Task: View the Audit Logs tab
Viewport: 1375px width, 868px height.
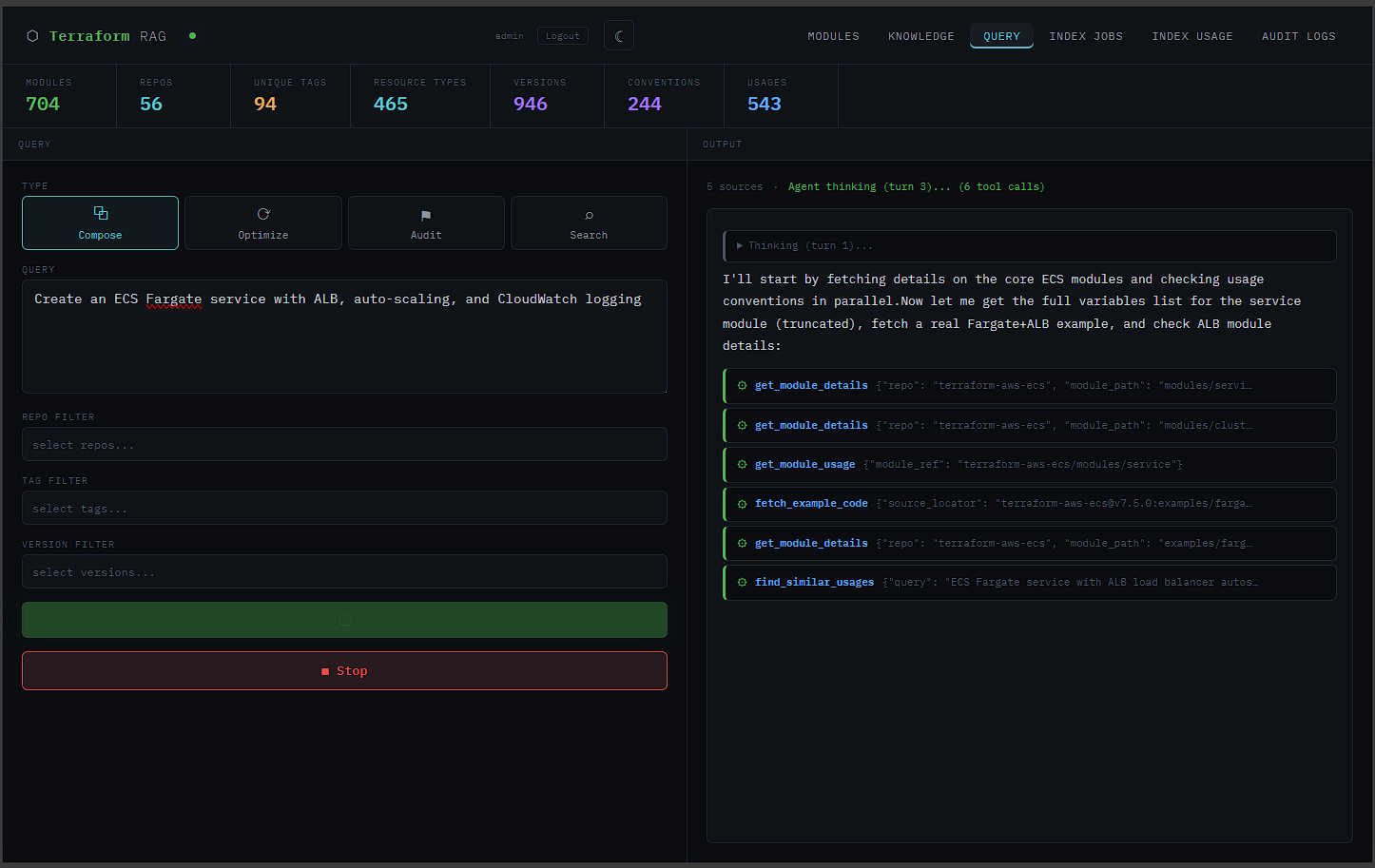Action: [1299, 36]
